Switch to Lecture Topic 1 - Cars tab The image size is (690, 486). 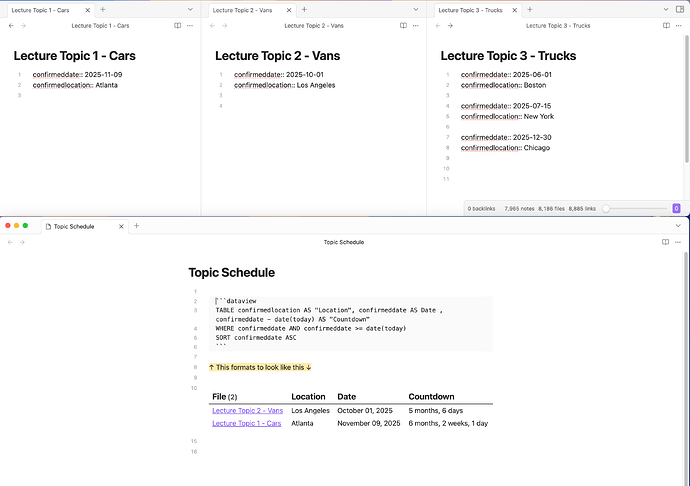pos(40,10)
